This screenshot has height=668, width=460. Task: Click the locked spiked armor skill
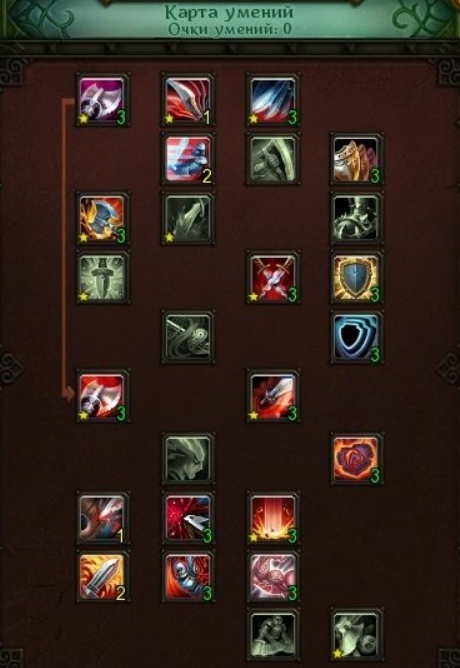click(357, 218)
